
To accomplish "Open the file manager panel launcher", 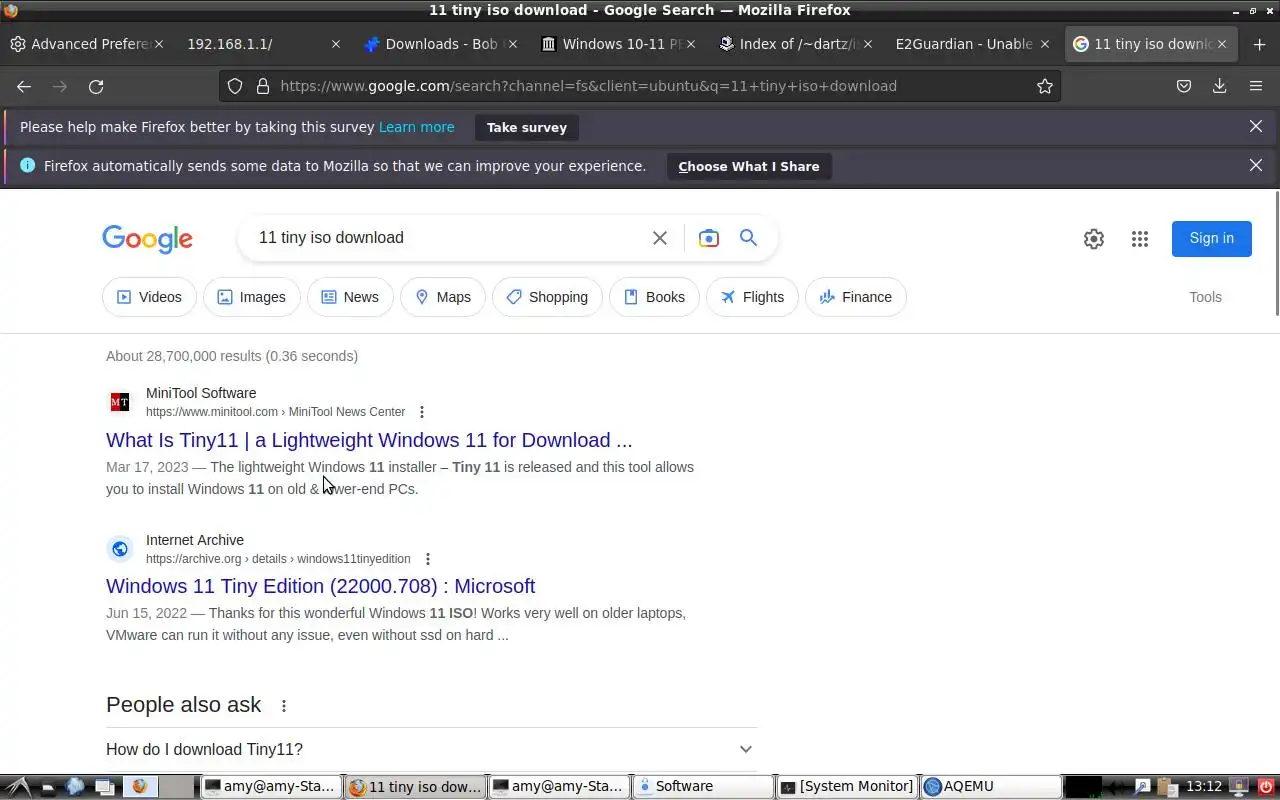I will [x=48, y=787].
